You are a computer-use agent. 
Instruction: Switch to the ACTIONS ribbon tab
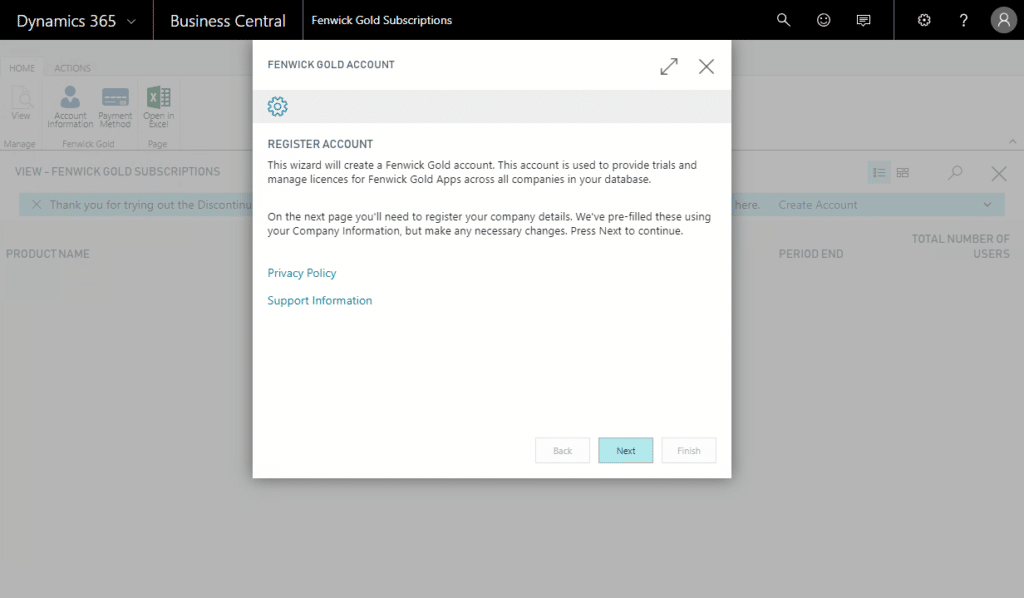tap(73, 68)
